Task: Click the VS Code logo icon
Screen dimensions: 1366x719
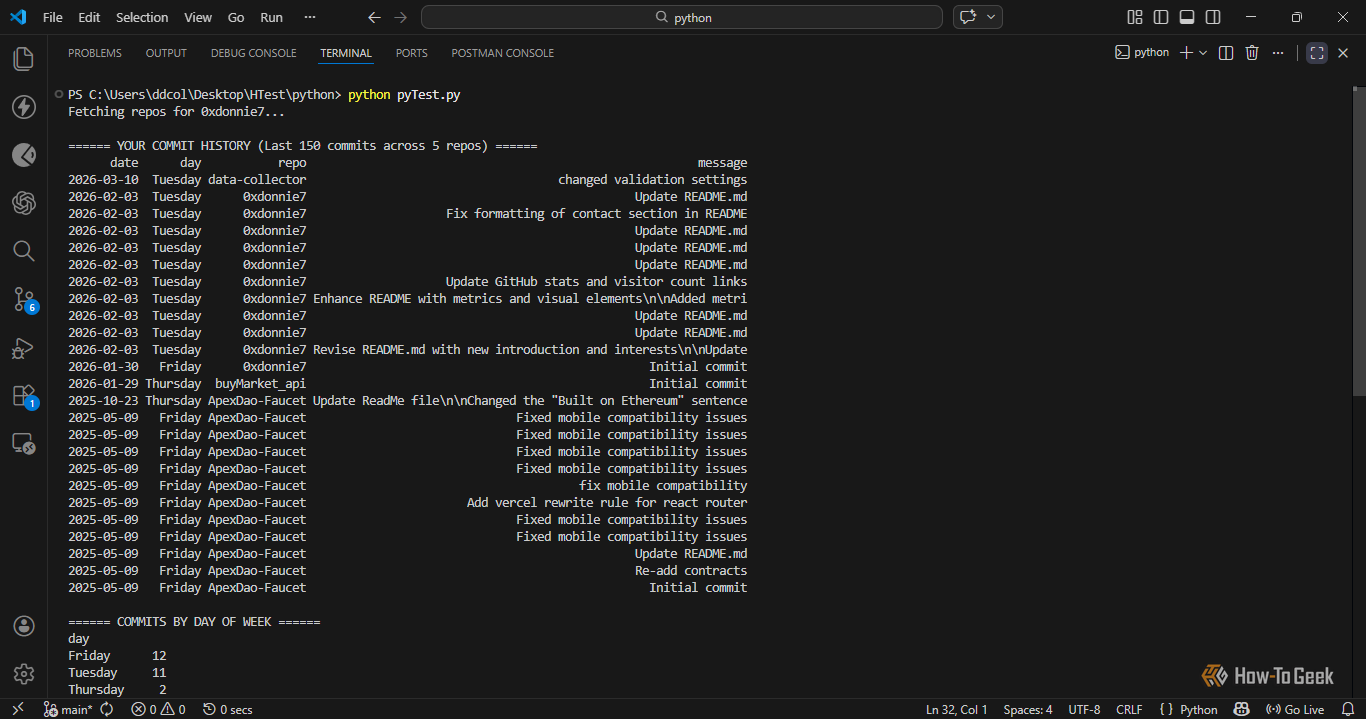Action: point(17,17)
